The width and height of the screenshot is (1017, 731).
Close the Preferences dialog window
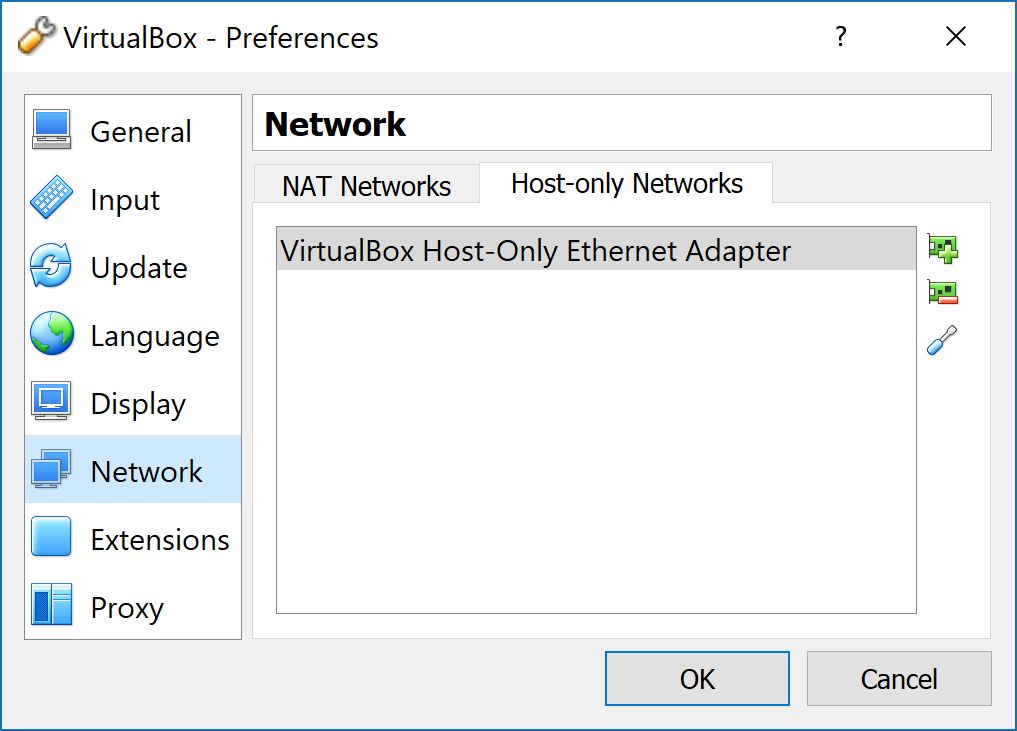click(x=956, y=36)
